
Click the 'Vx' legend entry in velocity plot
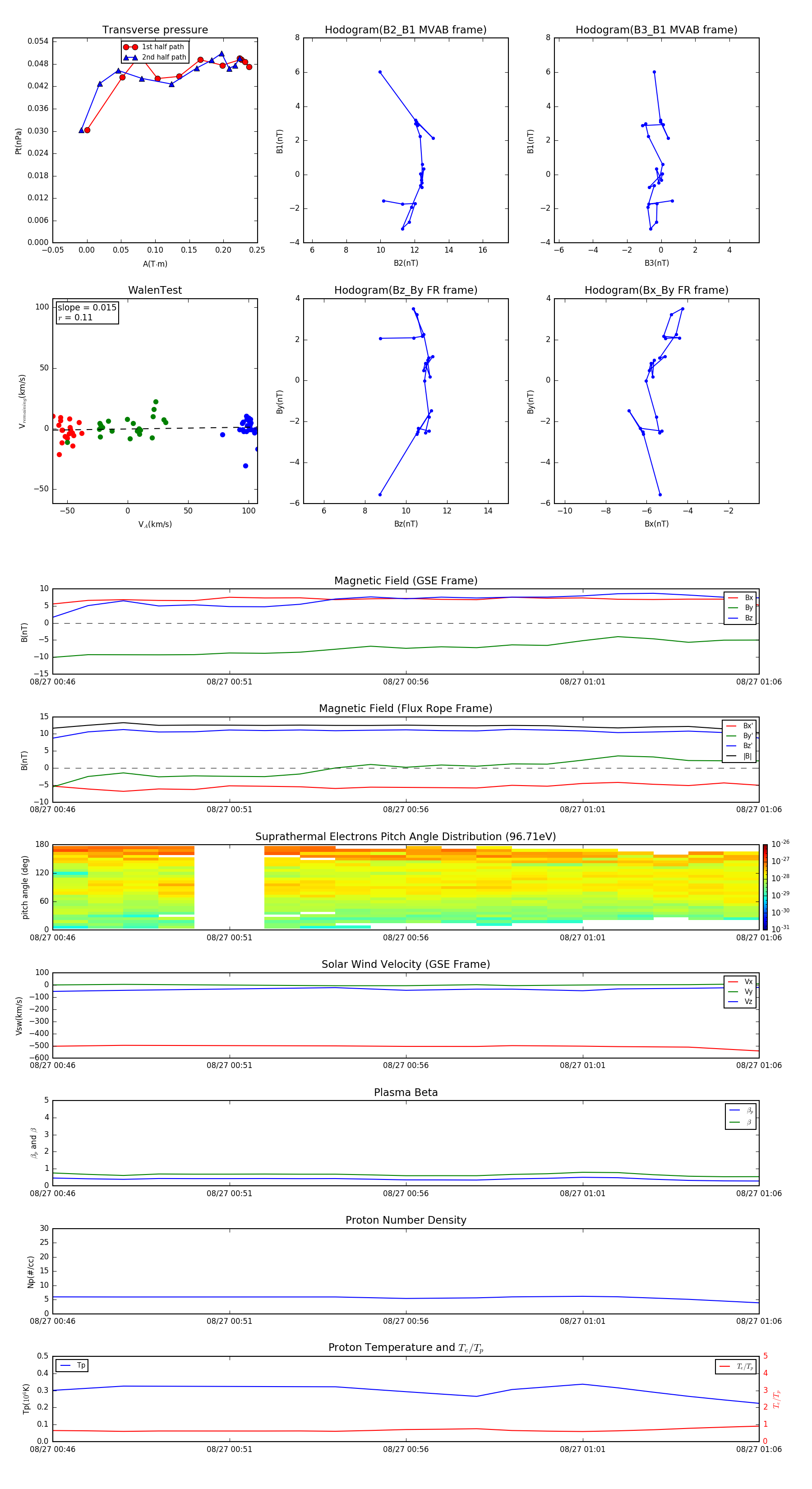point(740,981)
